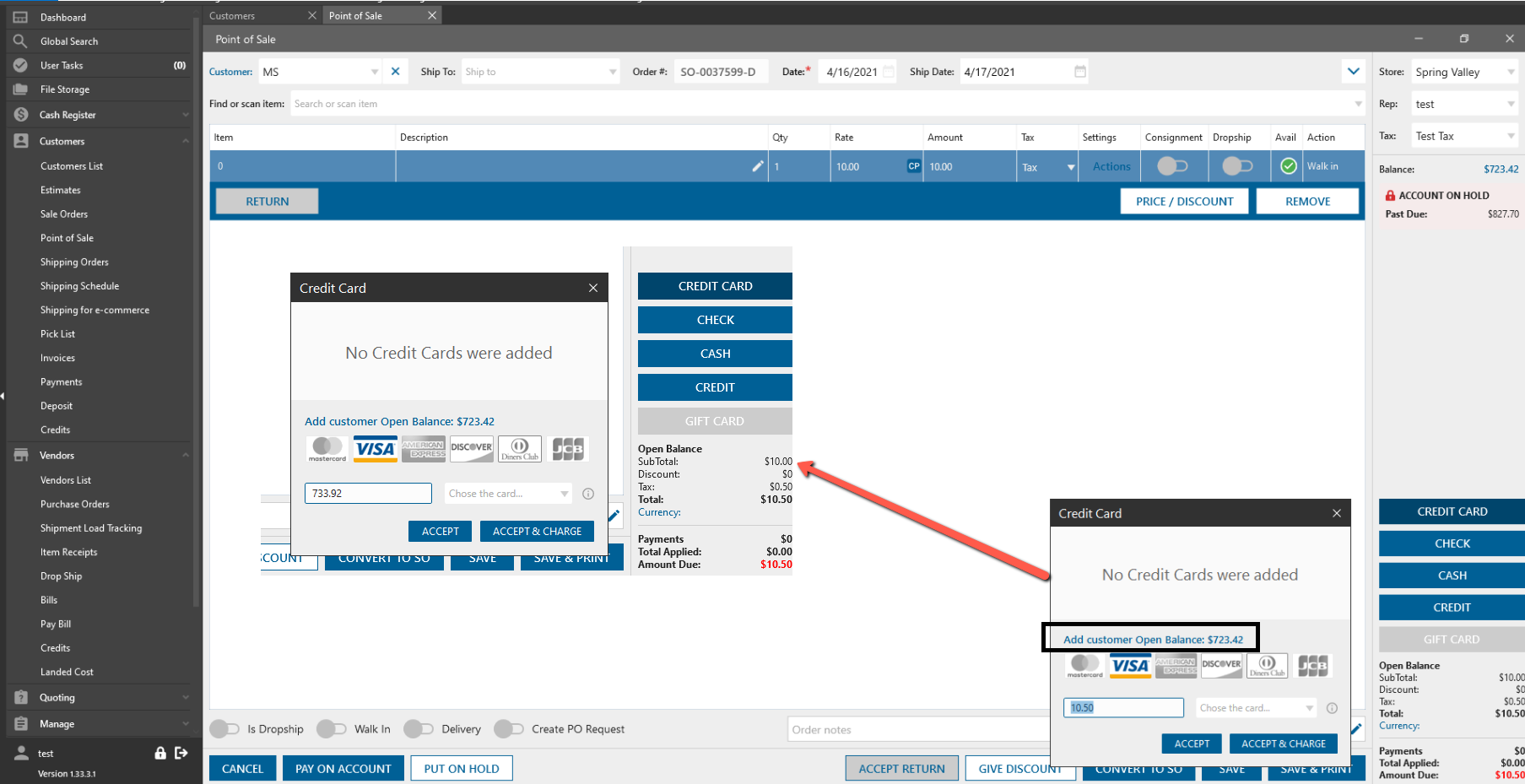Enable the Delivery toggle
Image resolution: width=1525 pixels, height=784 pixels.
pyautogui.click(x=419, y=729)
